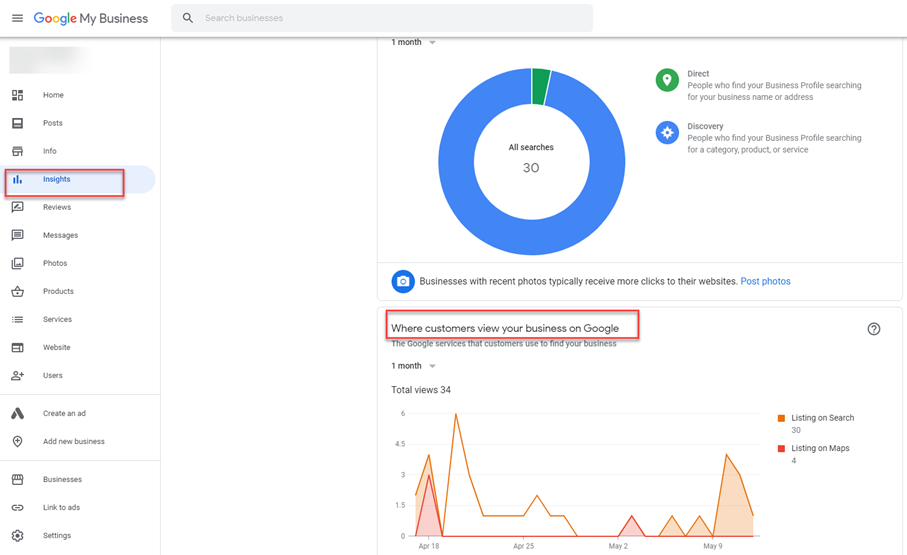Click the Add new business pin icon
Viewport: 907px width, 555px height.
[17, 442]
